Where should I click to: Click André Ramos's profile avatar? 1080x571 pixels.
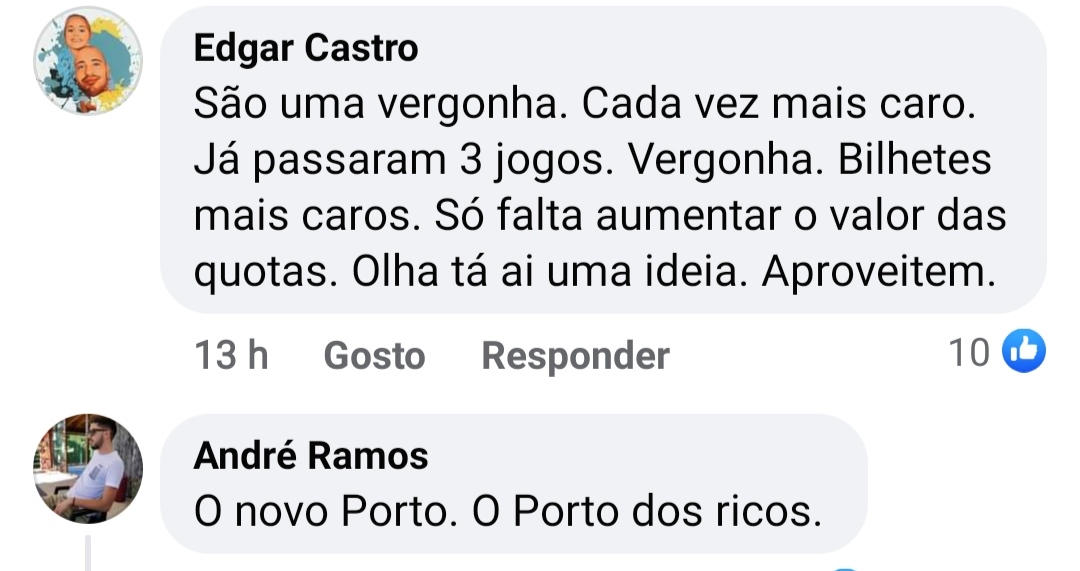(x=88, y=468)
